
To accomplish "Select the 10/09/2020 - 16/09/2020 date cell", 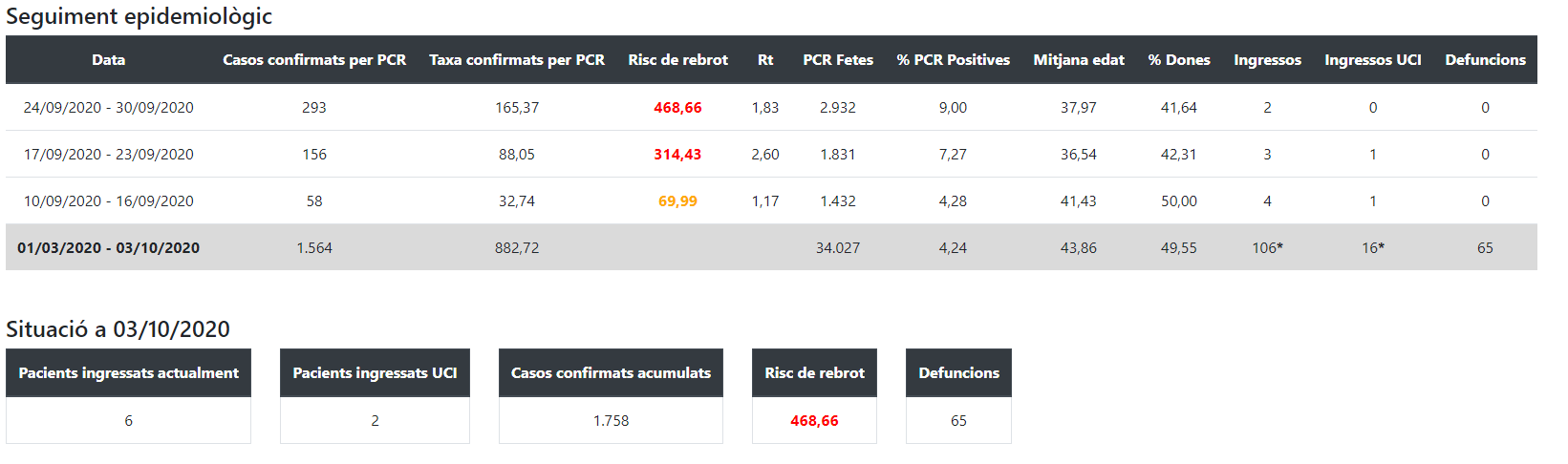I will pyautogui.click(x=109, y=201).
